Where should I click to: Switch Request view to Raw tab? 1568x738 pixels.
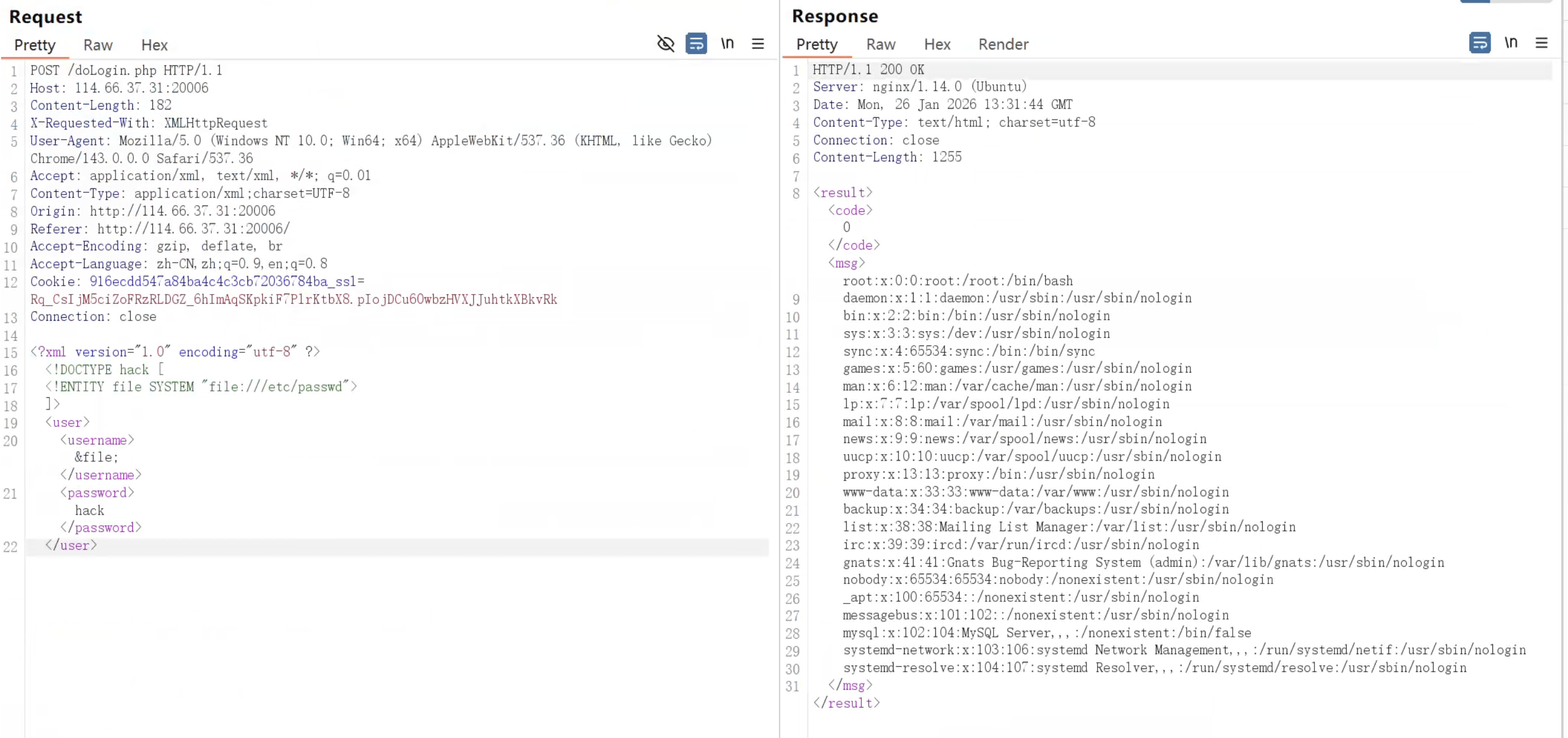[98, 45]
